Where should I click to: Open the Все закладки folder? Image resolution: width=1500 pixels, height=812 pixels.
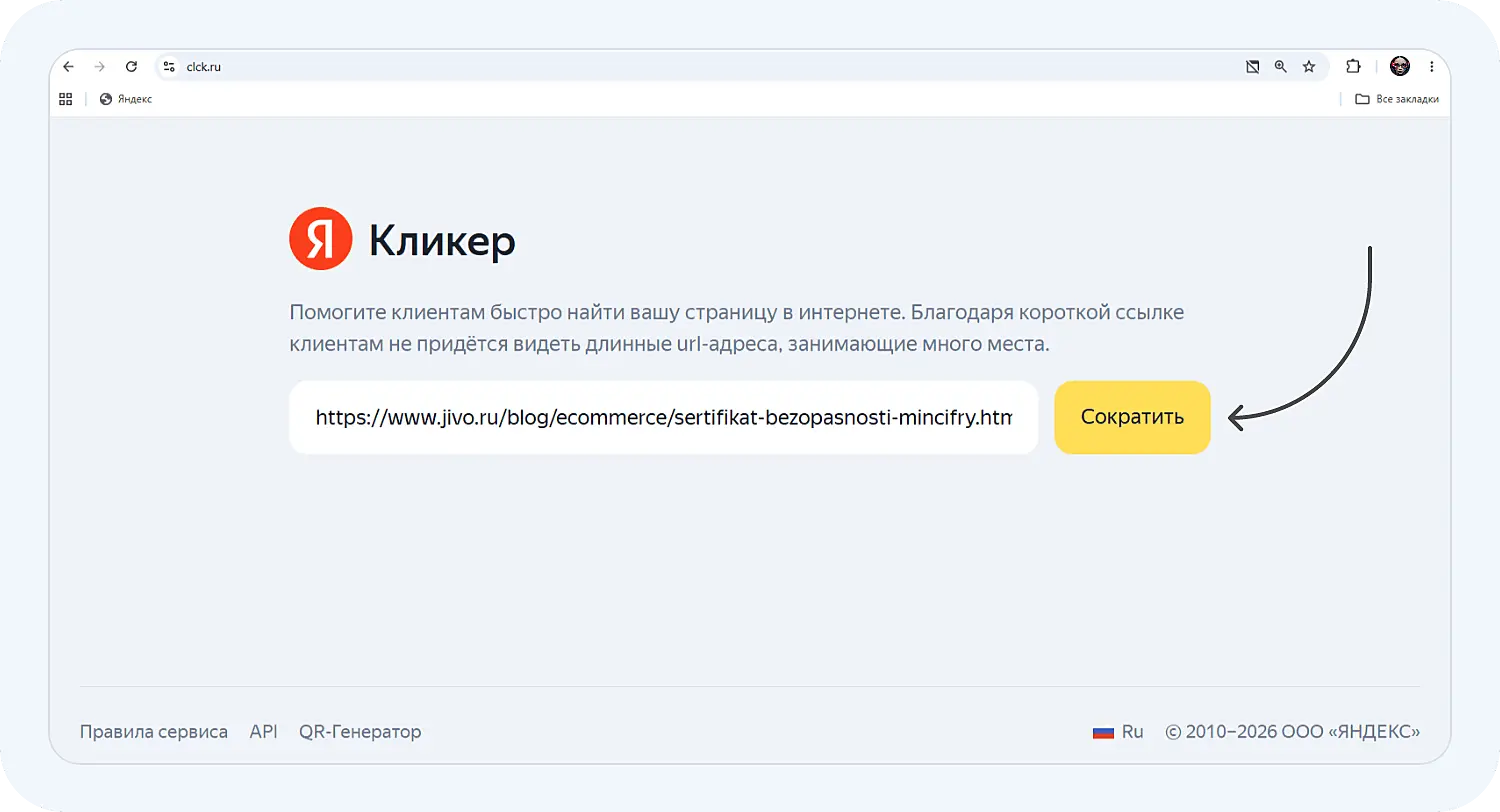point(1397,99)
